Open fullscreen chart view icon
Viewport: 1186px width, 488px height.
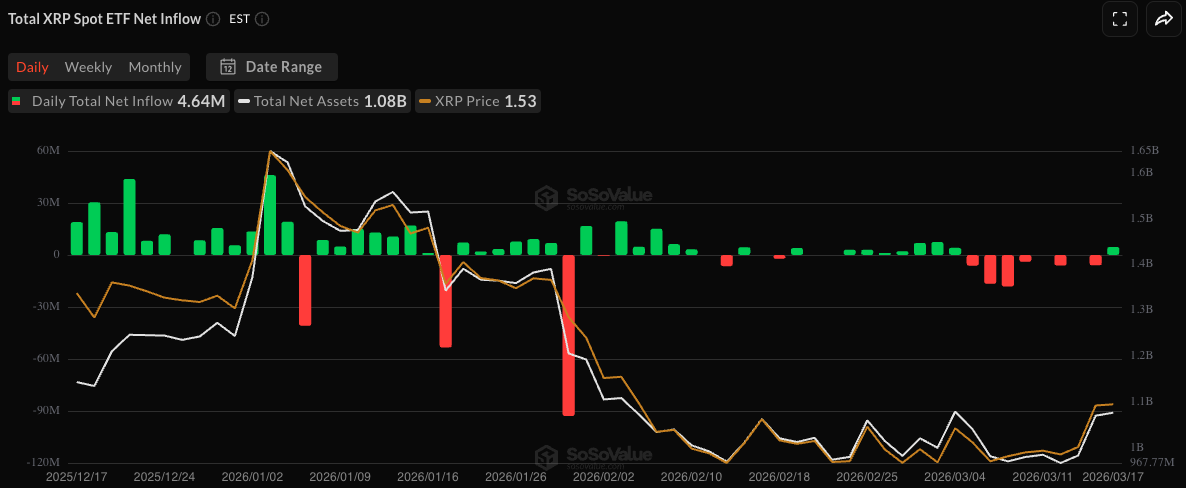coord(1119,20)
